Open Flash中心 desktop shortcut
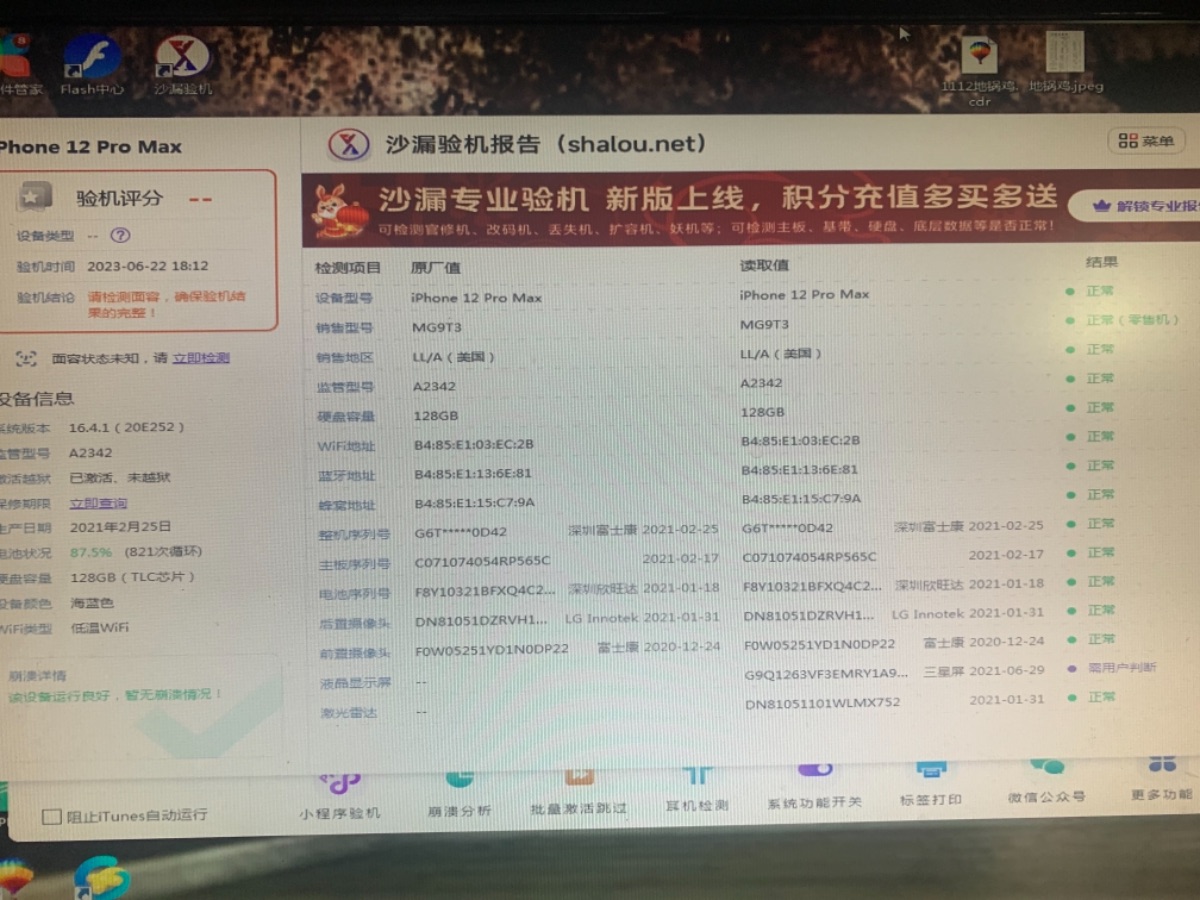1200x900 pixels. [92, 64]
